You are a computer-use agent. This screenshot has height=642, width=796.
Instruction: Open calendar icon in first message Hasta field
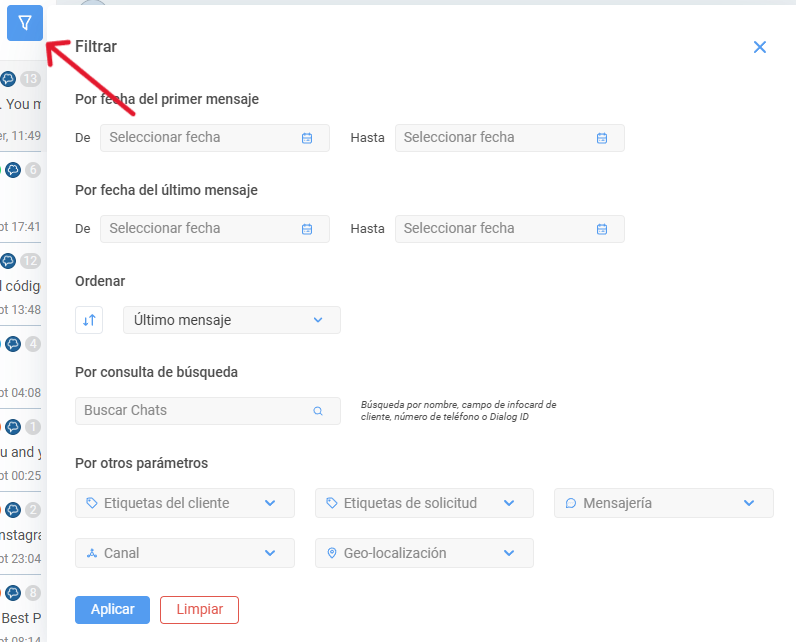tap(602, 138)
